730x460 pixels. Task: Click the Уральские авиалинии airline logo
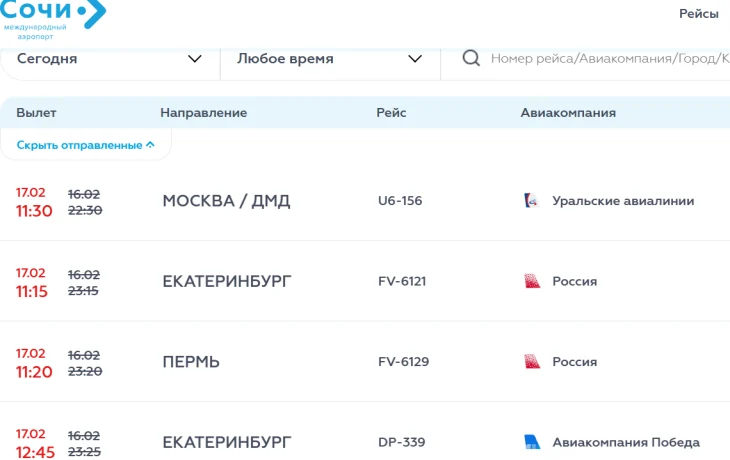(x=532, y=201)
